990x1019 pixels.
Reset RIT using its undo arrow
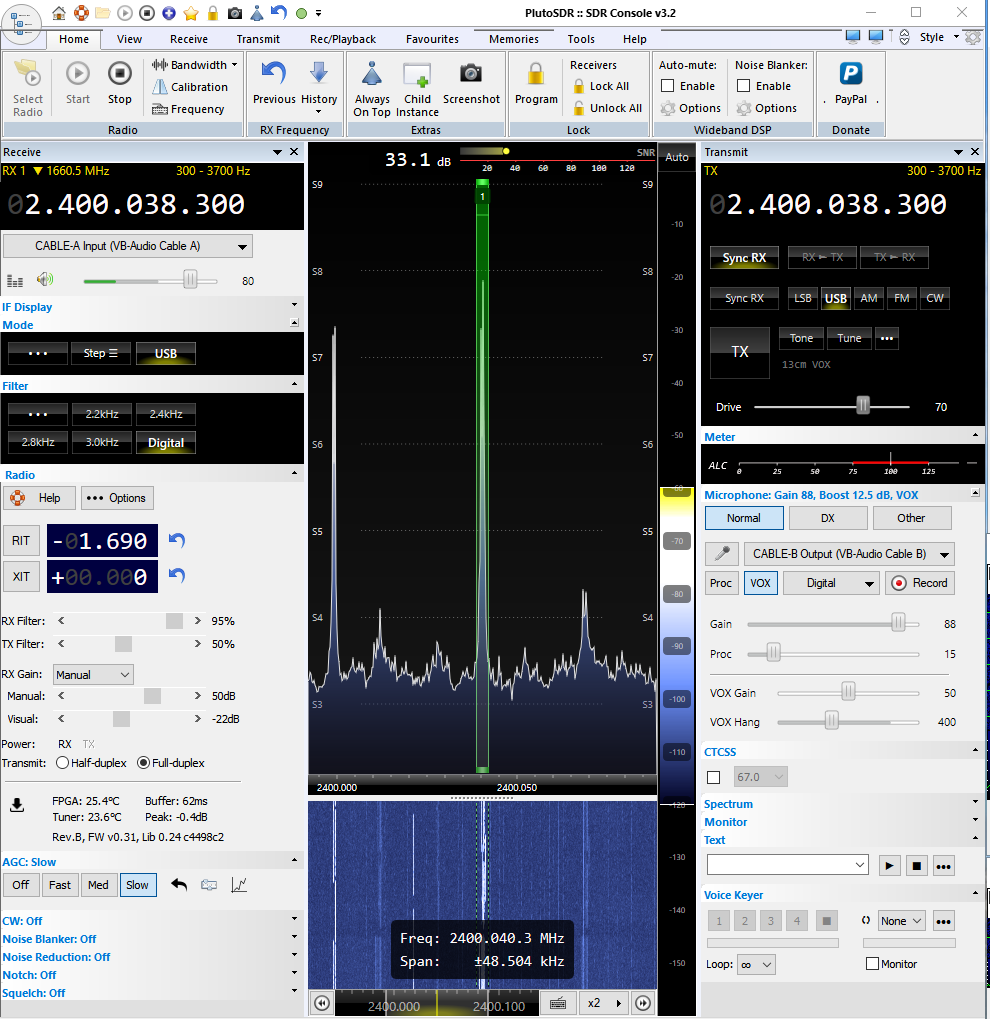177,540
